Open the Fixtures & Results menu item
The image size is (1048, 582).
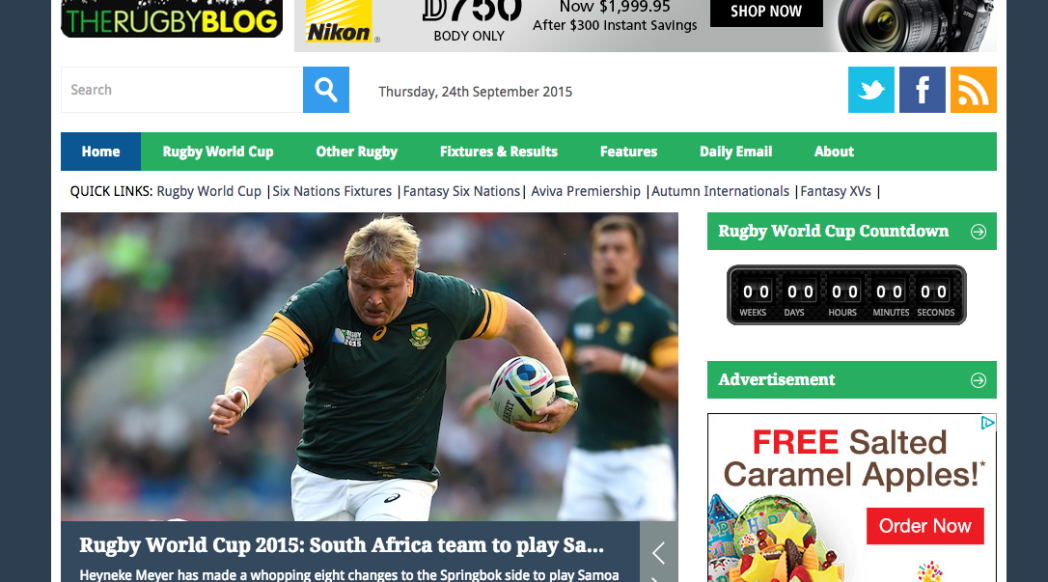(499, 152)
